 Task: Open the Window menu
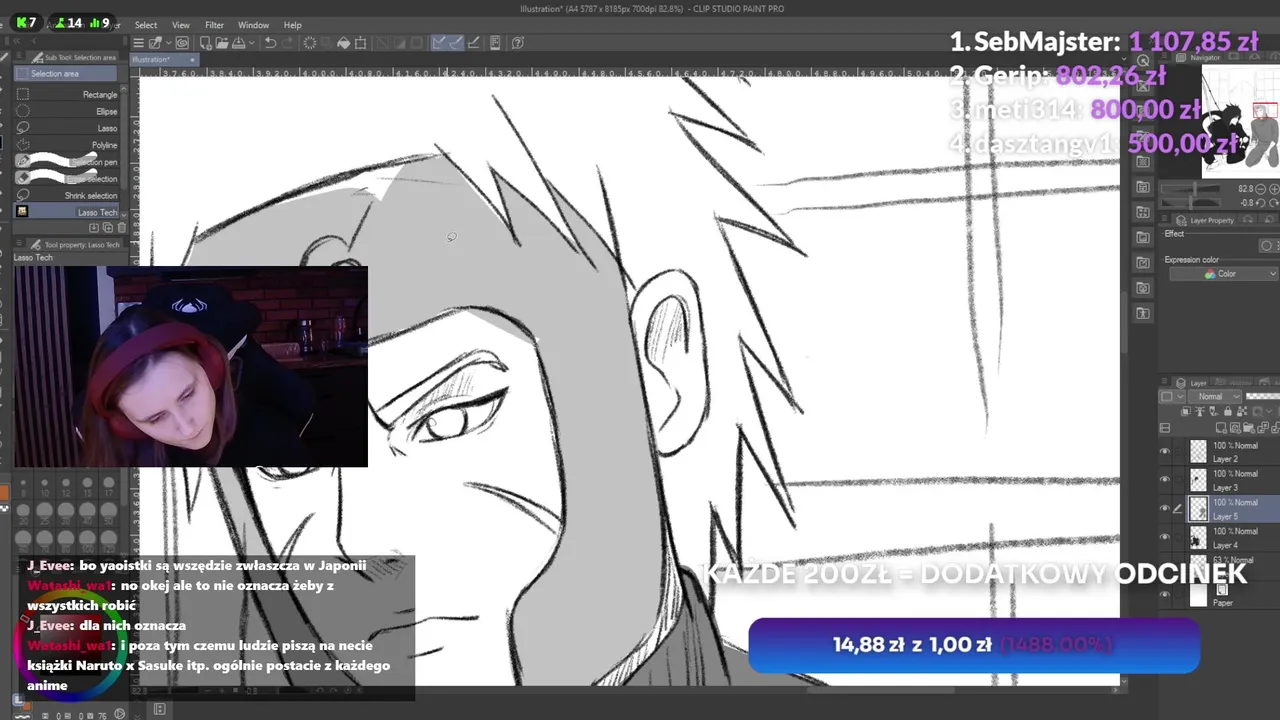[x=253, y=25]
